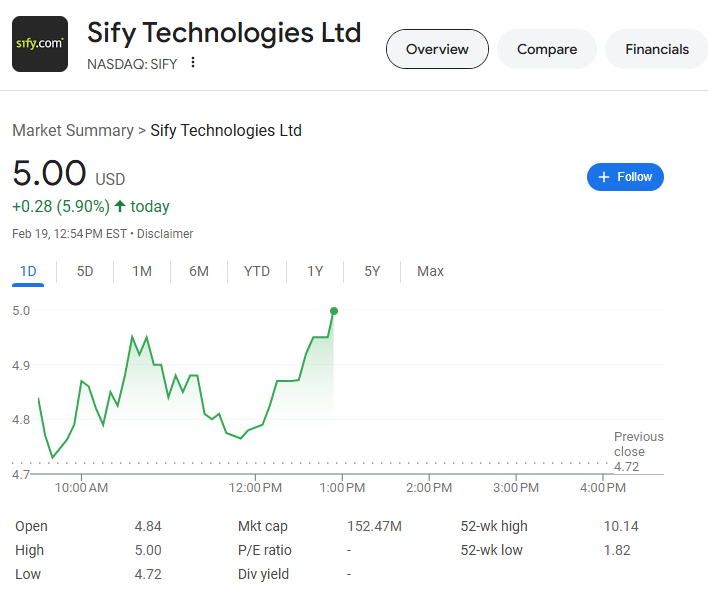Click the Sify Technologies Ltd title heading
This screenshot has height=591, width=708.
point(224,33)
